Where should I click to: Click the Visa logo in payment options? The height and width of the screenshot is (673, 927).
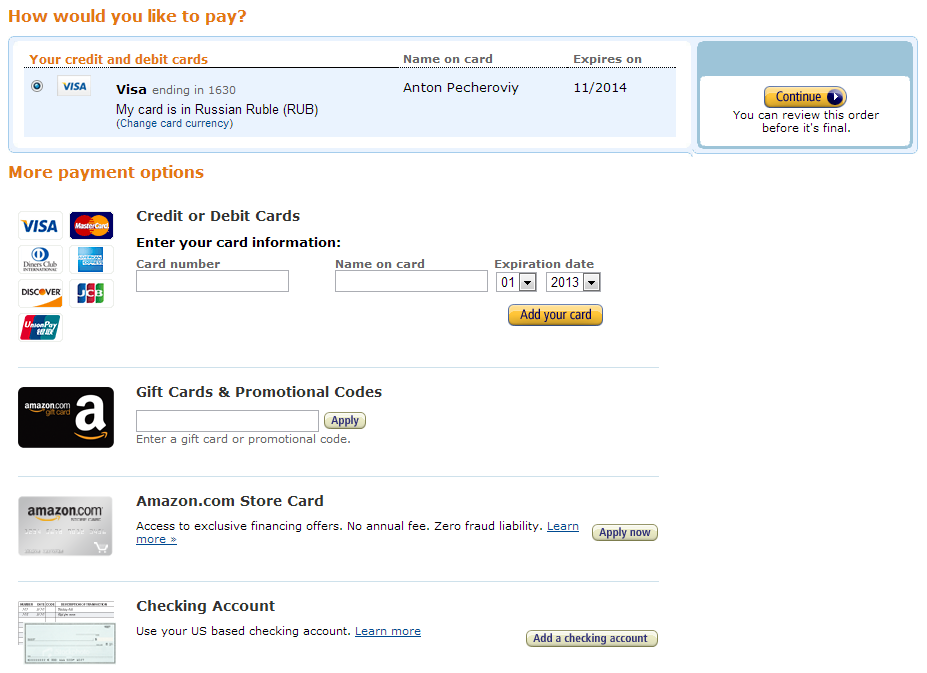(x=40, y=226)
